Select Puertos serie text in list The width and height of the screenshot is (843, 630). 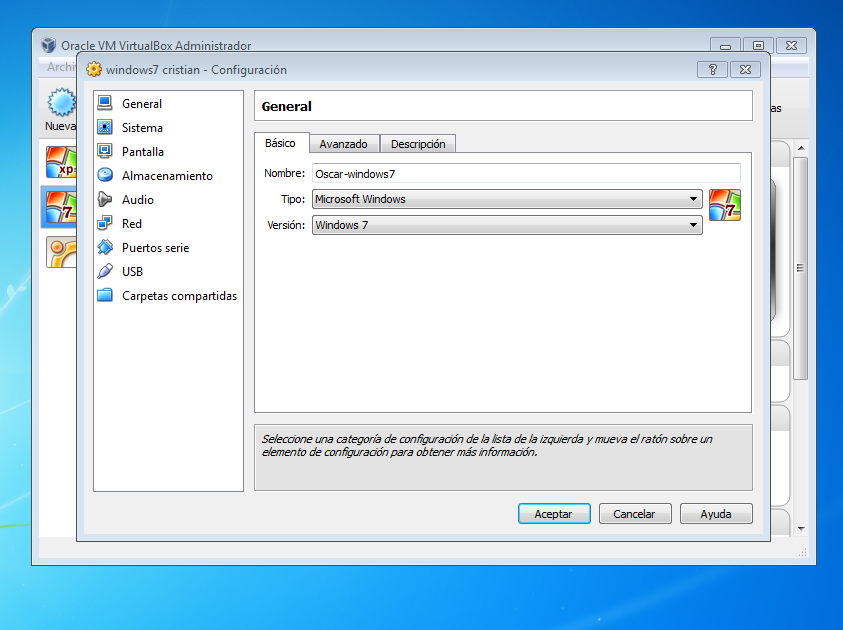tap(155, 248)
